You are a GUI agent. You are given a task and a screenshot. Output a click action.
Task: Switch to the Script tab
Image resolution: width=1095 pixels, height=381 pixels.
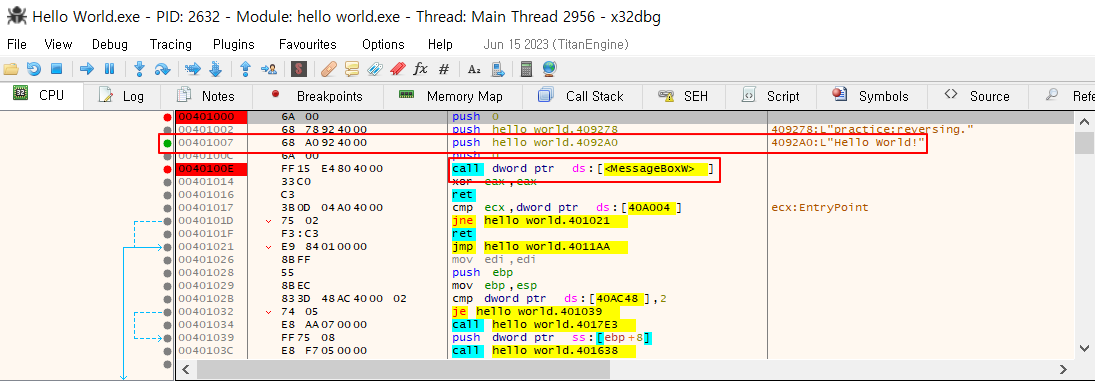[x=770, y=96]
